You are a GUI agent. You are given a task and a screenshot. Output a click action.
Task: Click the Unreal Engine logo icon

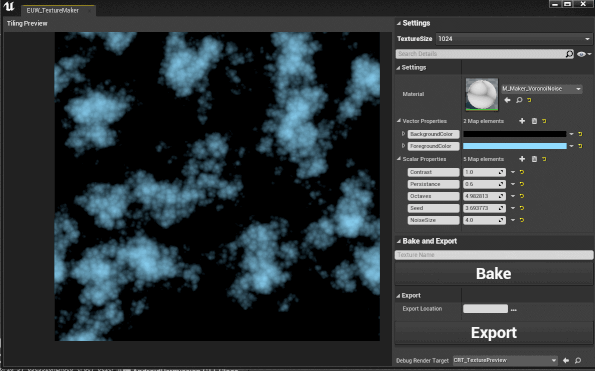click(8, 6)
